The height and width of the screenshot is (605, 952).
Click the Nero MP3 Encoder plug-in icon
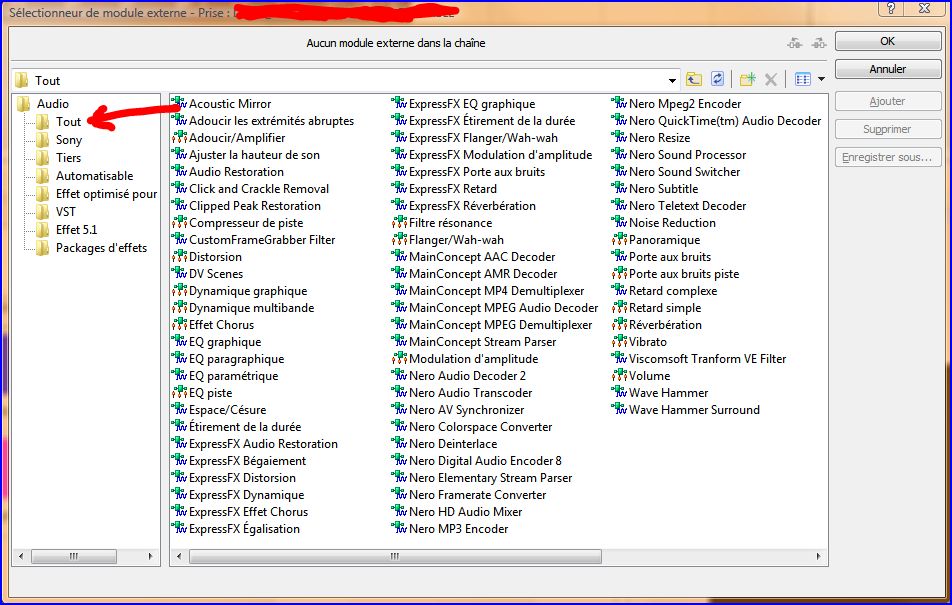point(400,528)
